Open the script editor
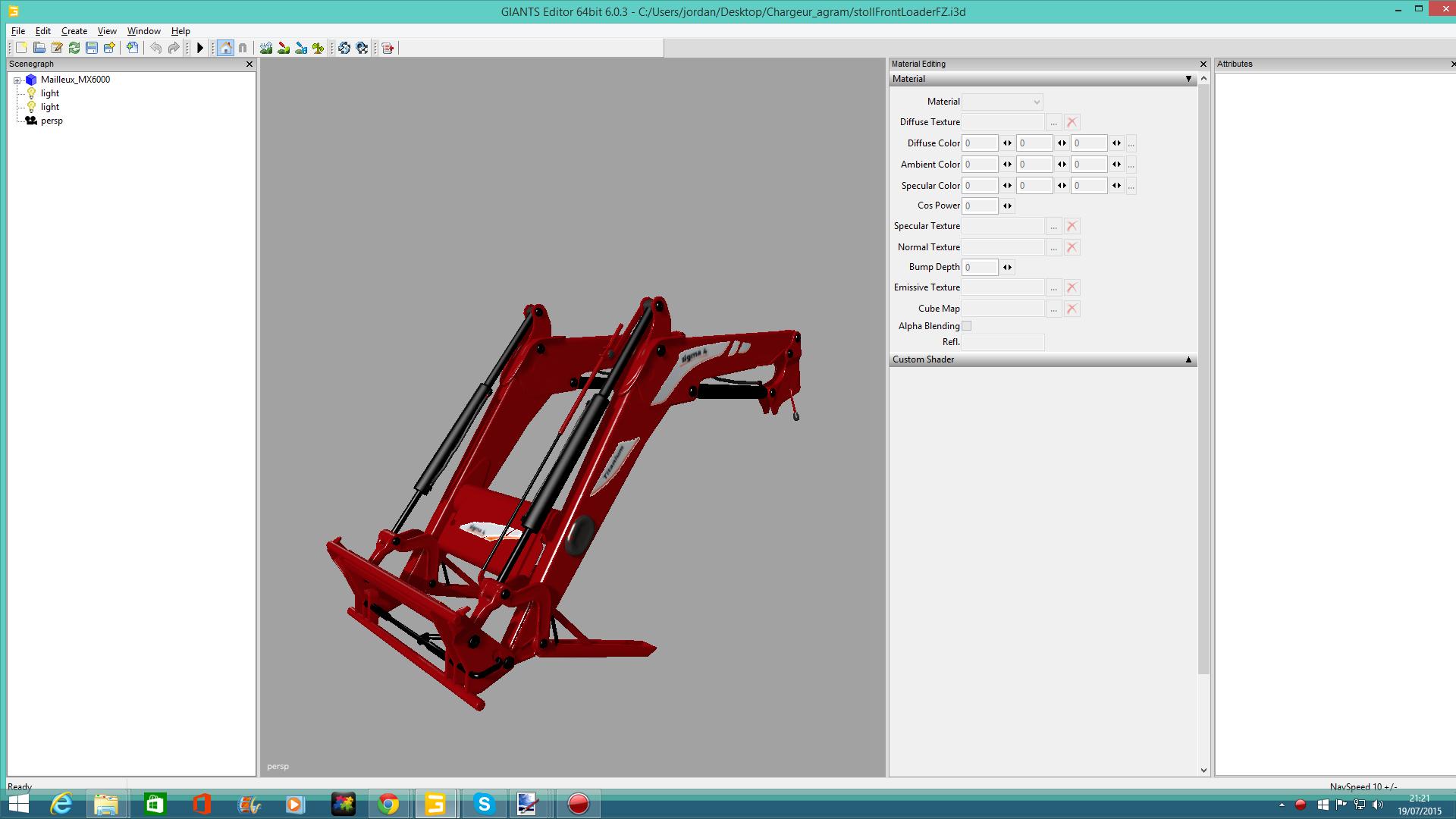The image size is (1456, 819). pyautogui.click(x=388, y=47)
